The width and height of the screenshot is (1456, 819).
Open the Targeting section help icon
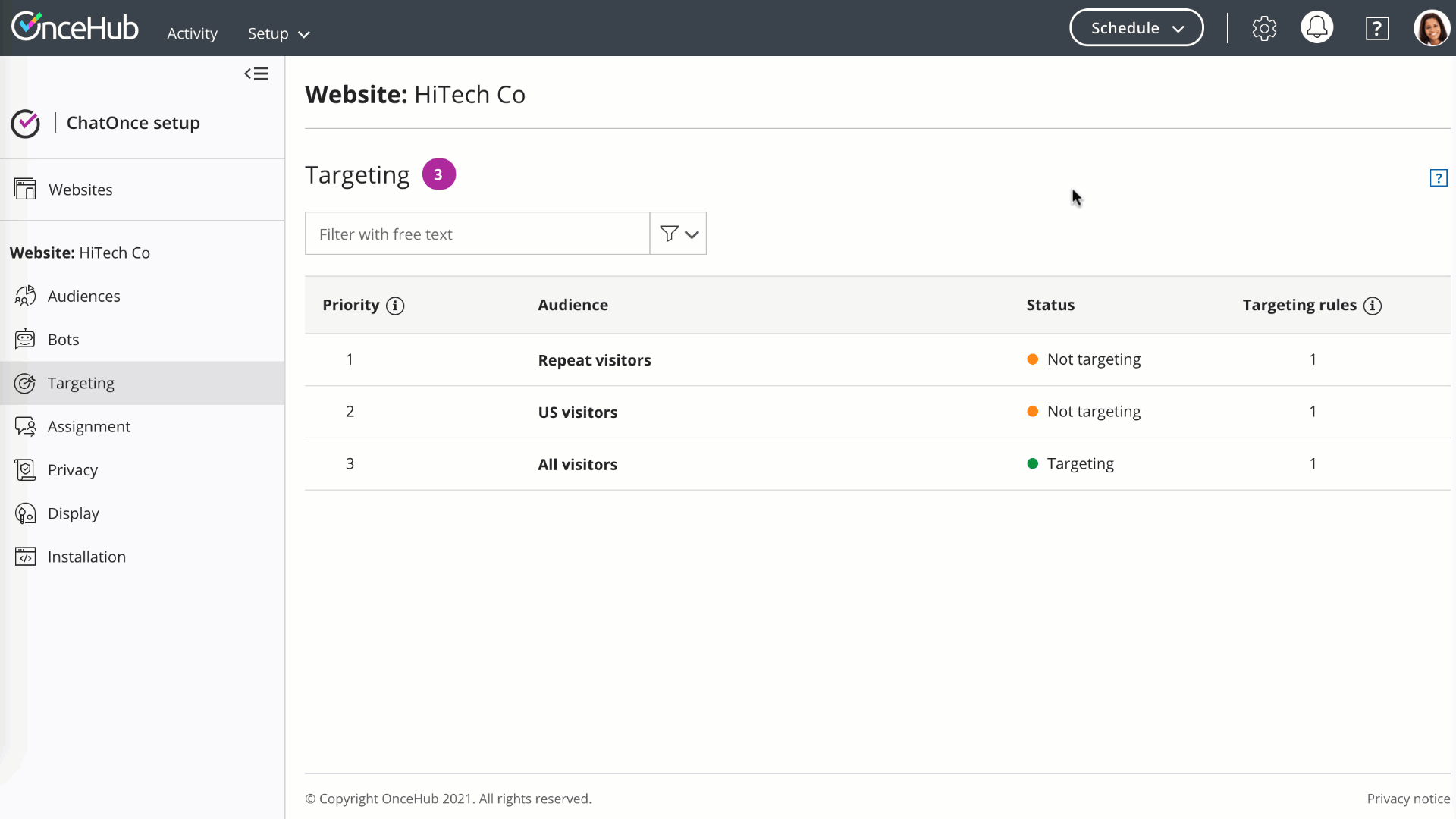(x=1439, y=178)
